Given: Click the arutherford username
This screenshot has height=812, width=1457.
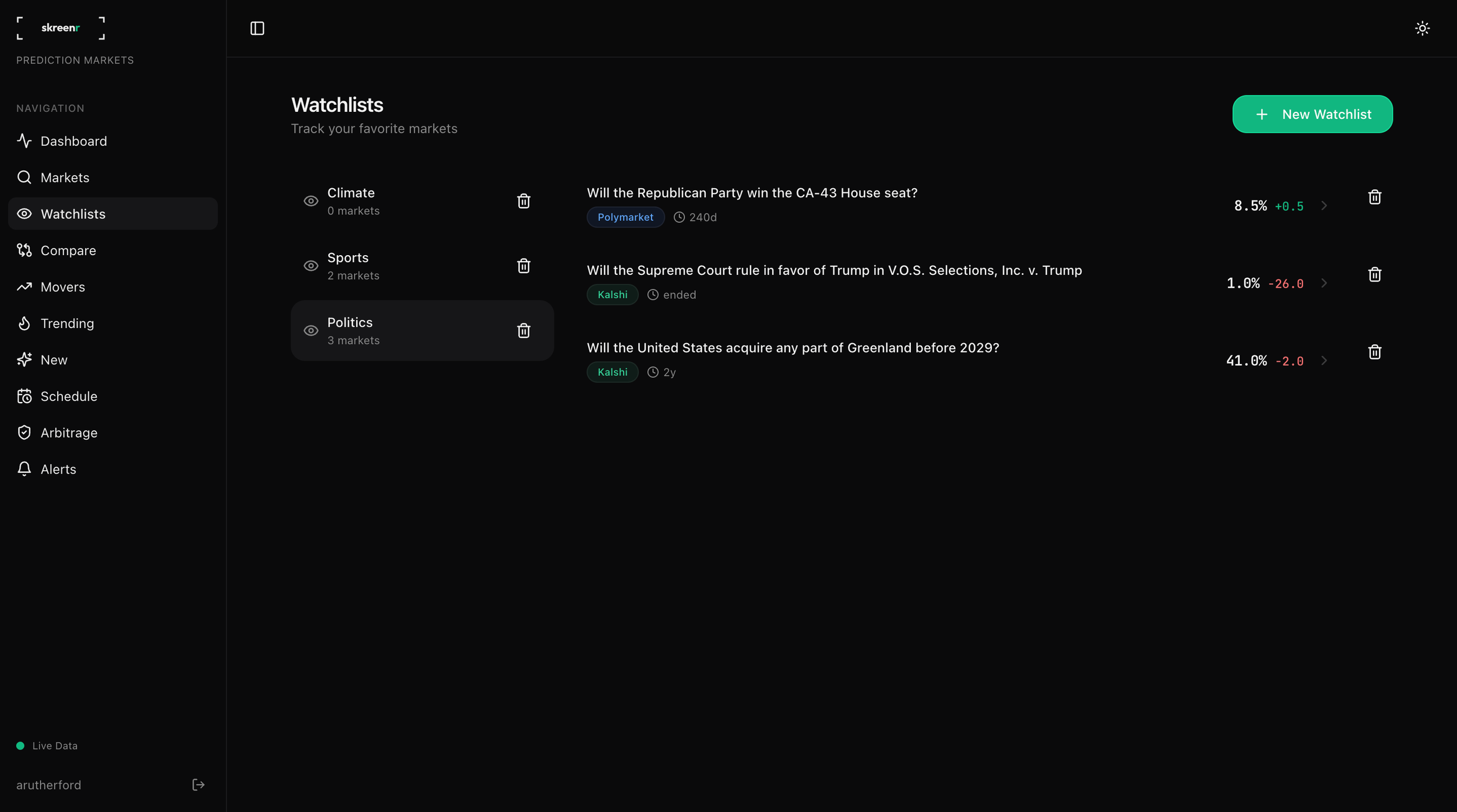Looking at the screenshot, I should pos(48,785).
